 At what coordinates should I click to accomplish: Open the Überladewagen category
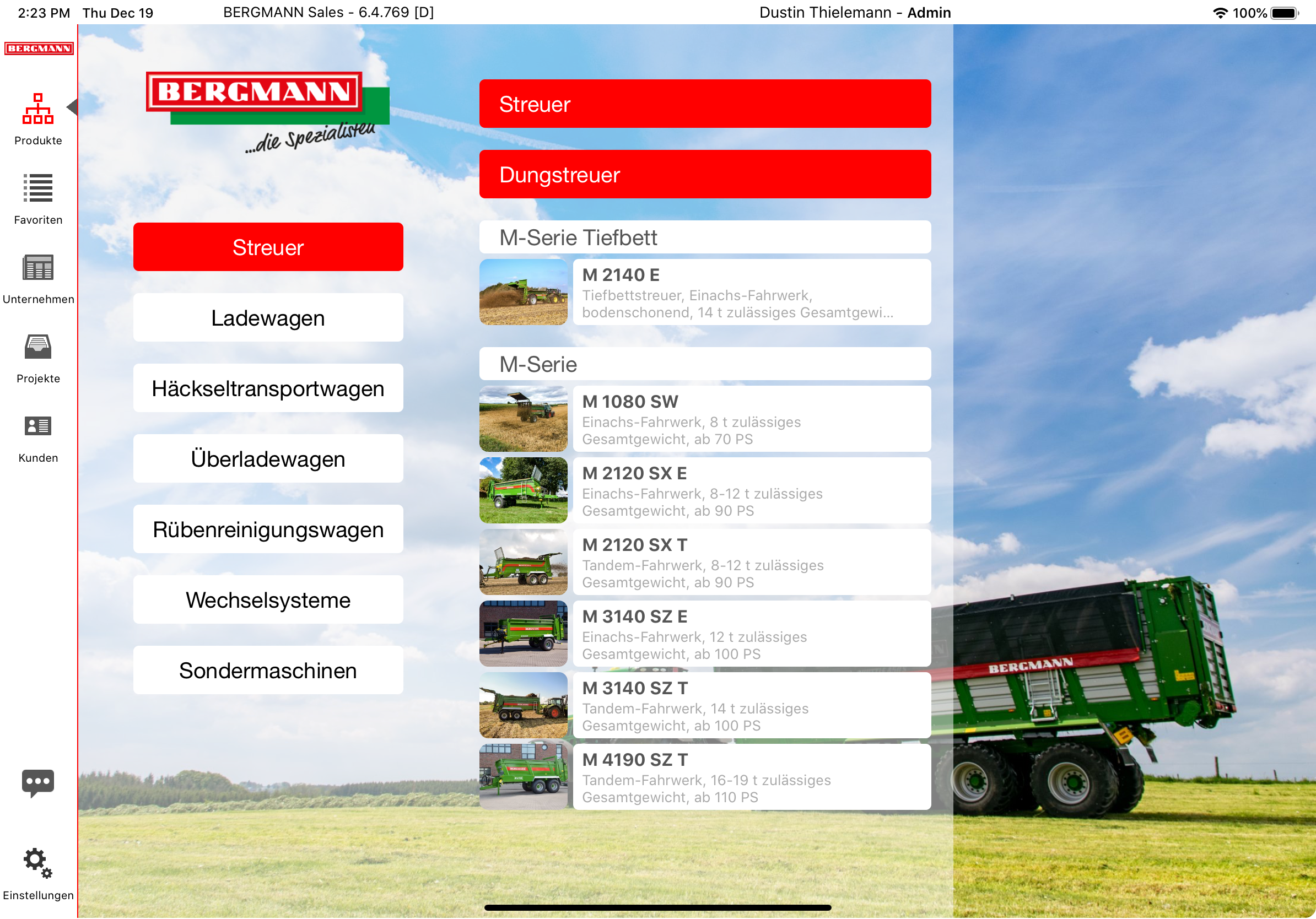[x=268, y=459]
